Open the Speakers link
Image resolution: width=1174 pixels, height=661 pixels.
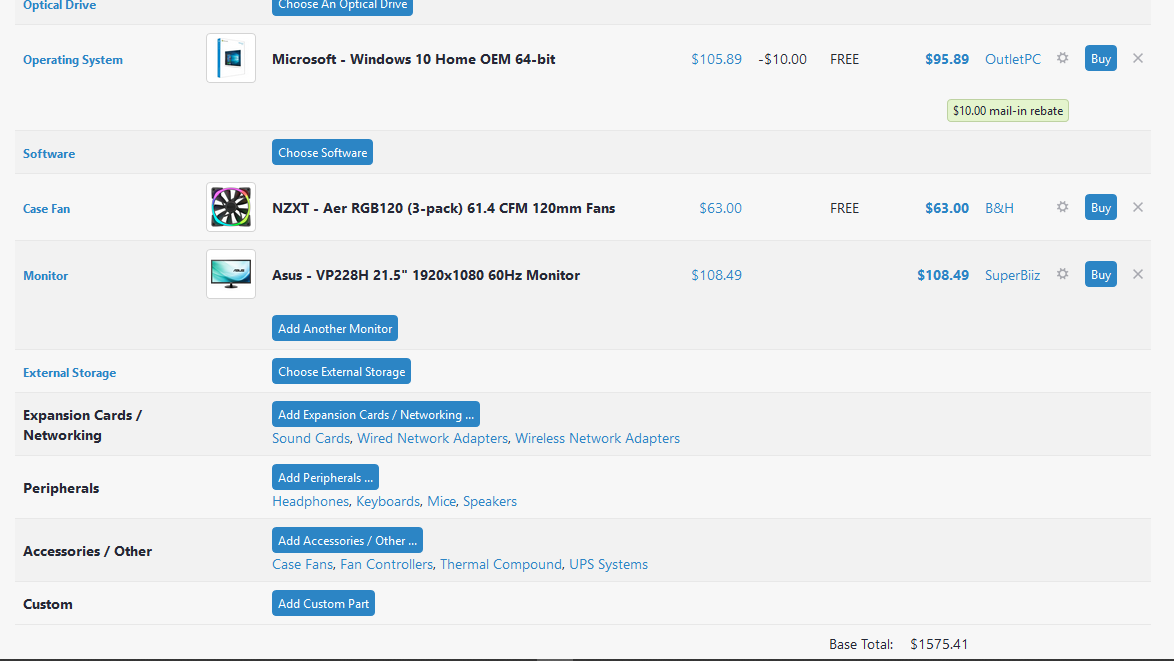tap(490, 501)
